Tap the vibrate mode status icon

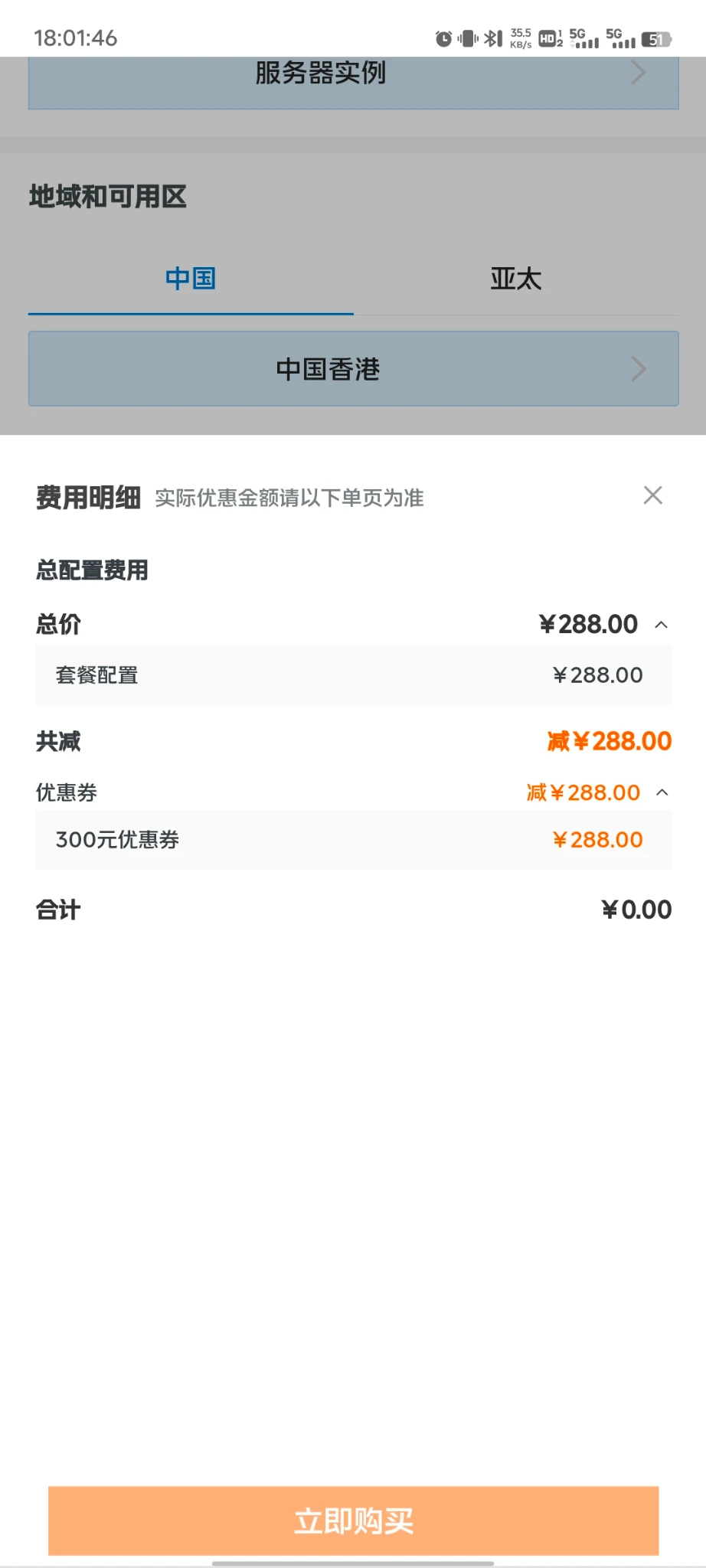click(467, 38)
